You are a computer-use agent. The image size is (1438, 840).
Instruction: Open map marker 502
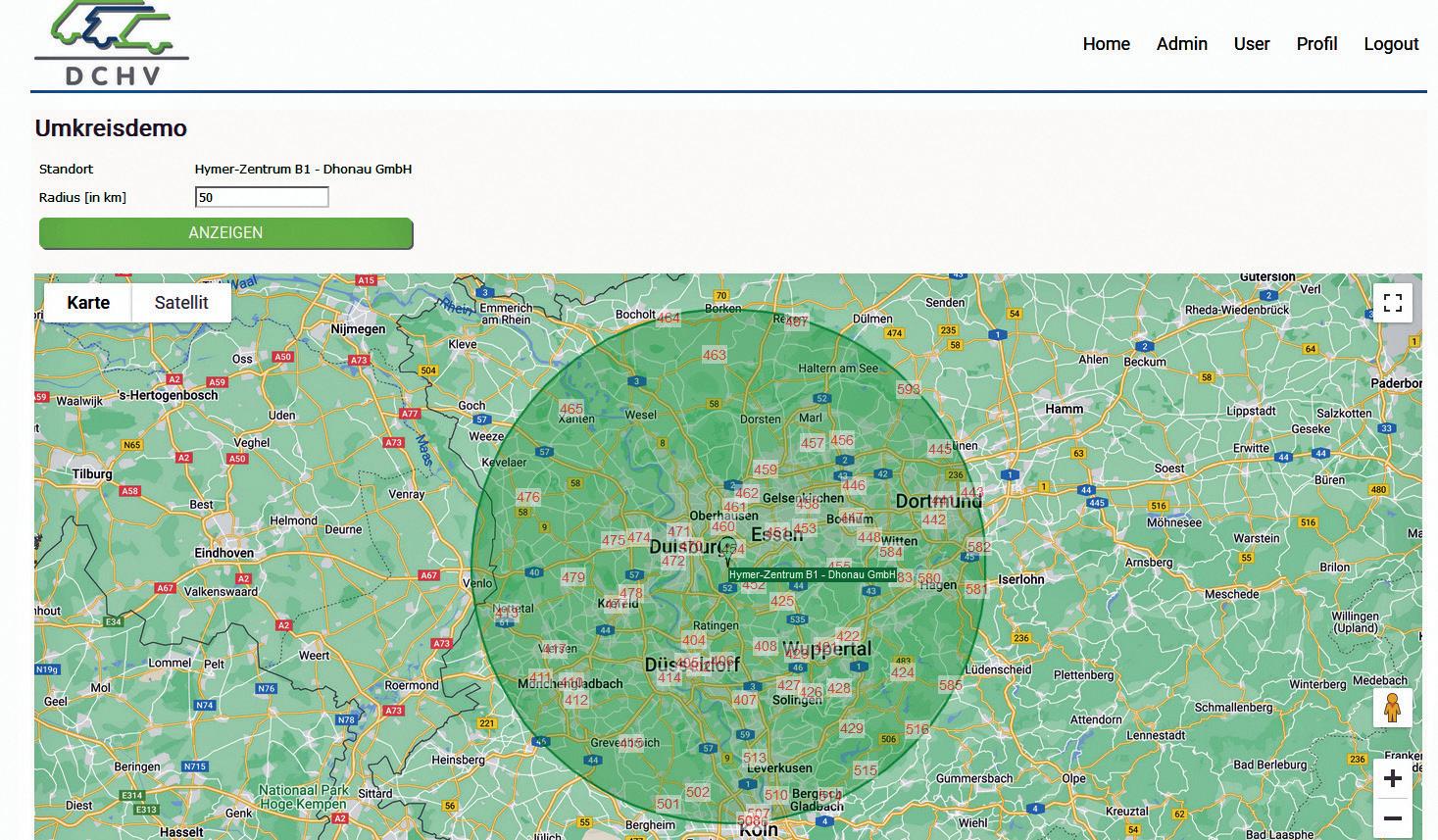[x=698, y=792]
